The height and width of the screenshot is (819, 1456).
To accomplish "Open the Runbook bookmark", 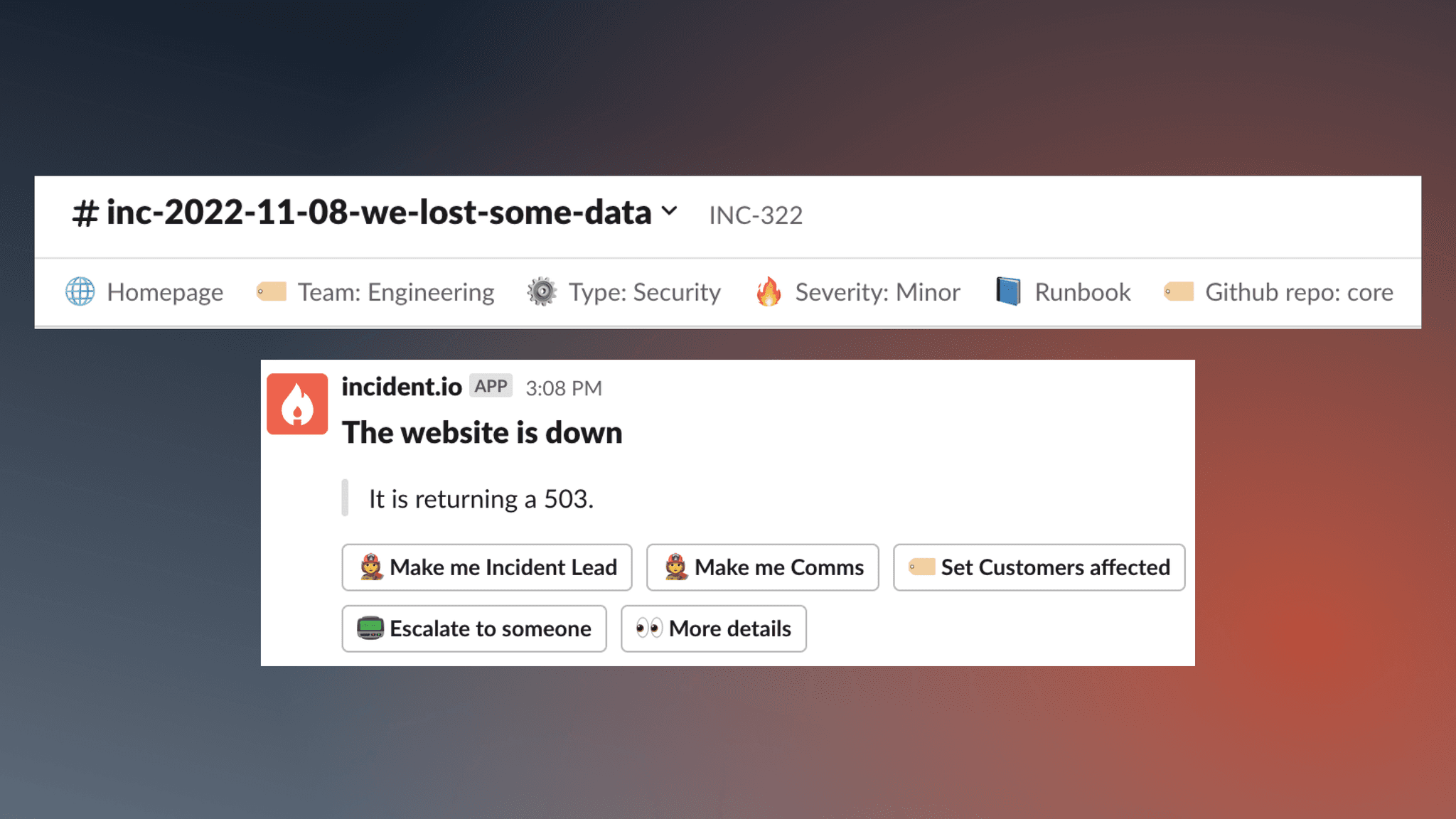I will click(1063, 291).
